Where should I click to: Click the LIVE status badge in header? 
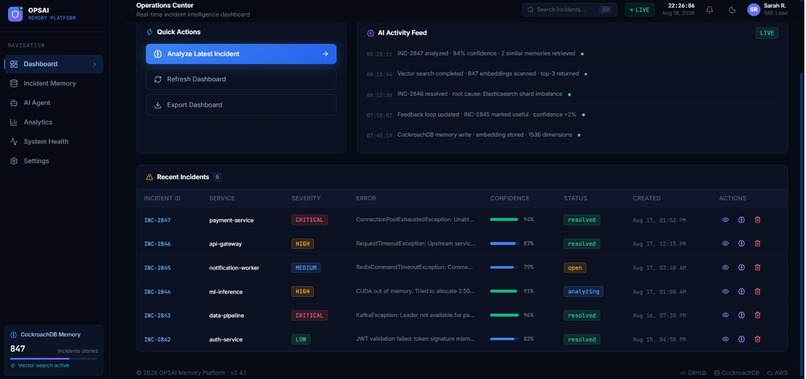[639, 10]
